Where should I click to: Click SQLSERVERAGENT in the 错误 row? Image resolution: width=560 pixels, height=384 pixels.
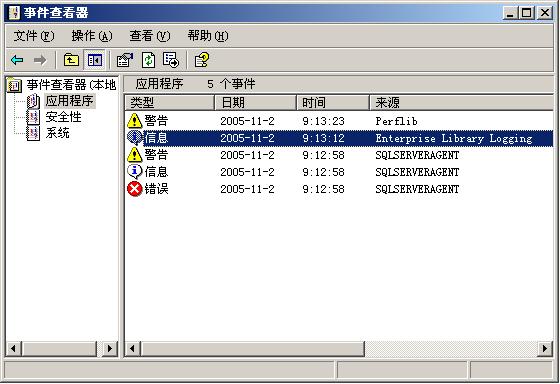pos(417,189)
